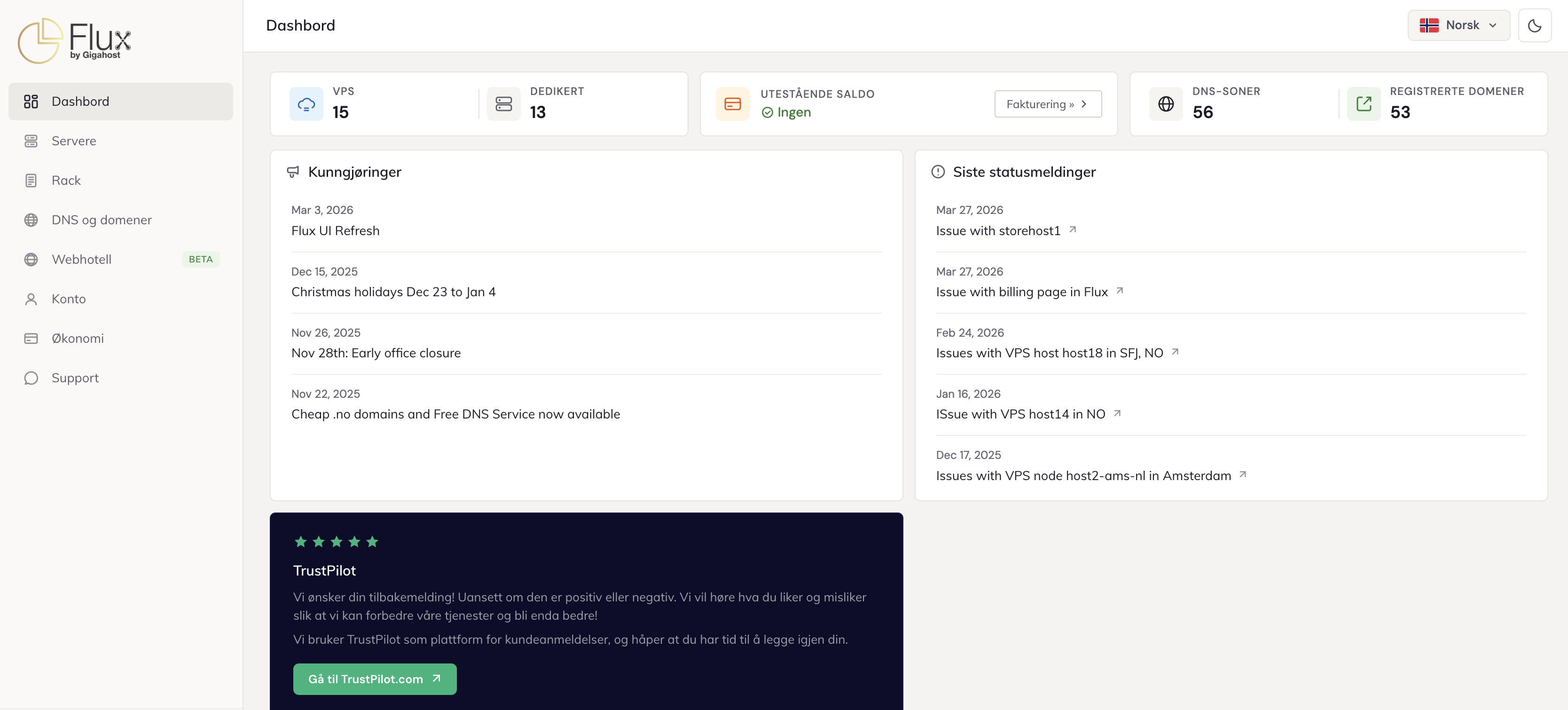Open the storehost1 issue external link arrow
The height and width of the screenshot is (710, 1568).
point(1073,229)
